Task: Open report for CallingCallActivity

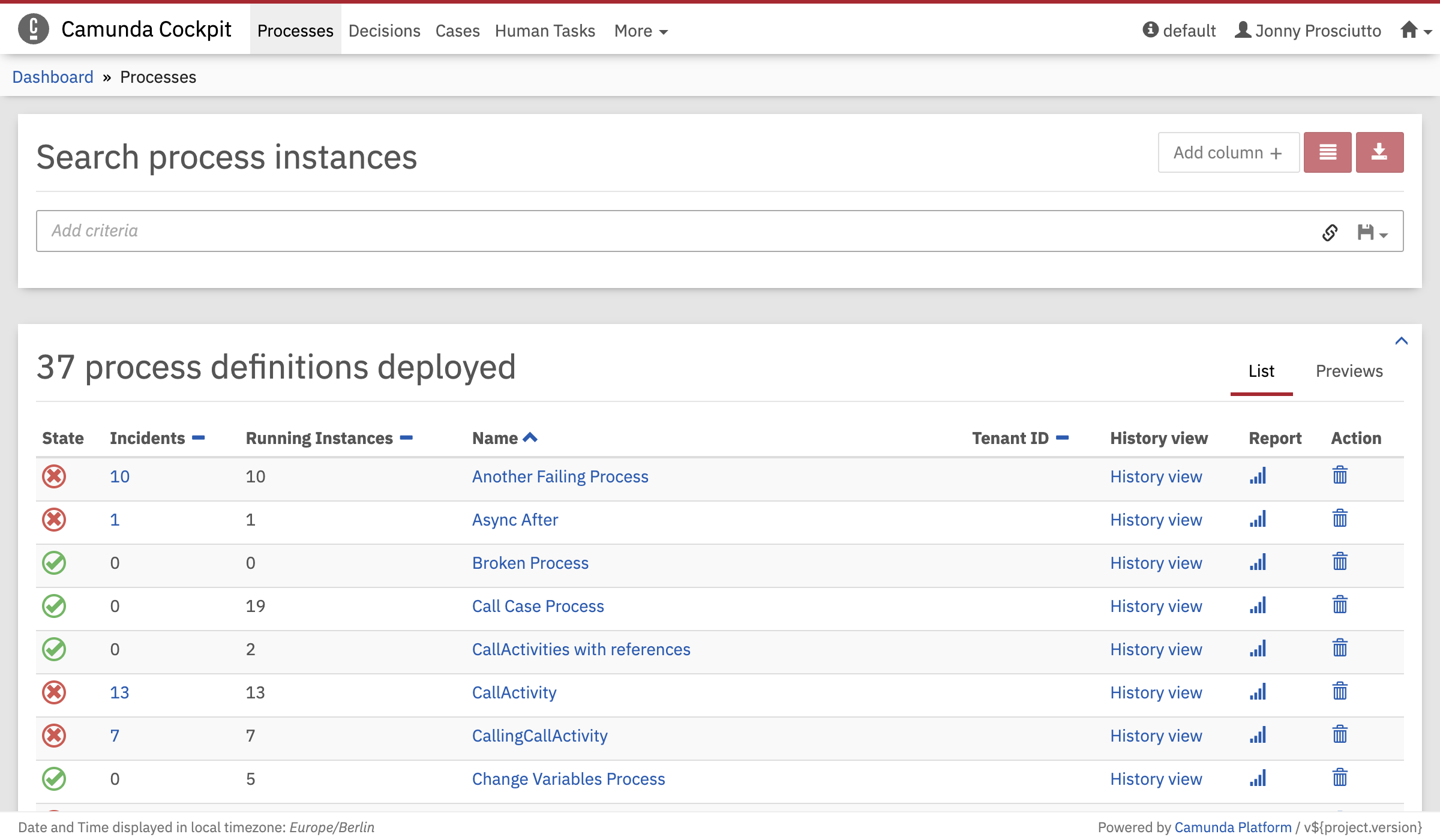Action: click(x=1258, y=735)
